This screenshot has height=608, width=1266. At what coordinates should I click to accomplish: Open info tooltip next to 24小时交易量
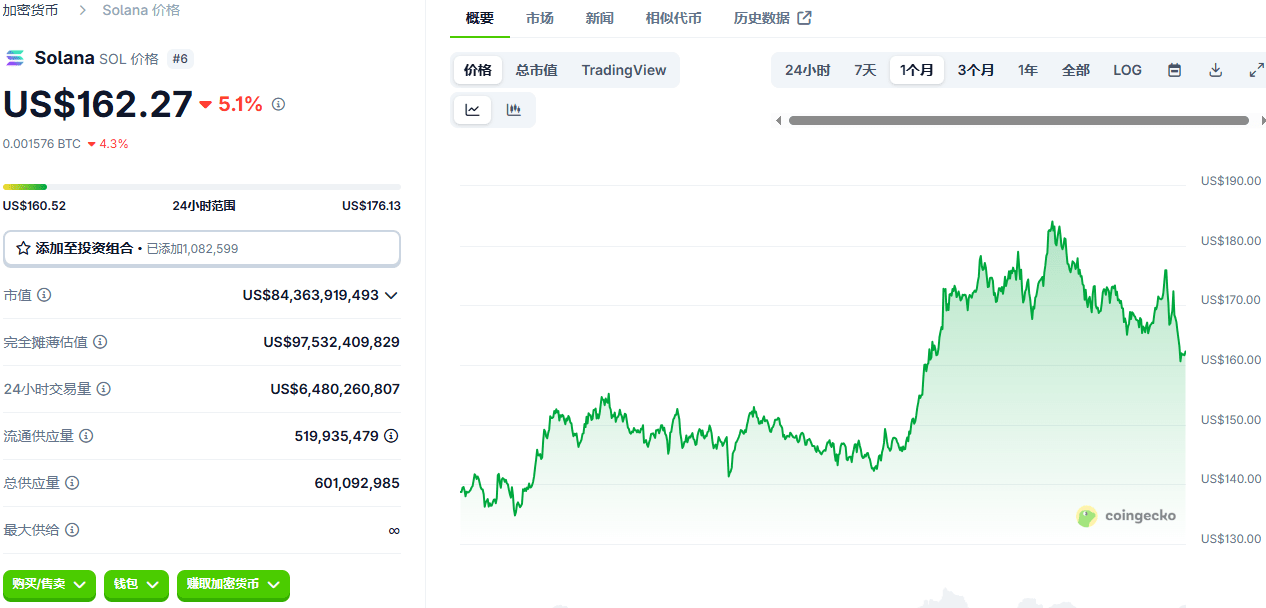click(103, 389)
